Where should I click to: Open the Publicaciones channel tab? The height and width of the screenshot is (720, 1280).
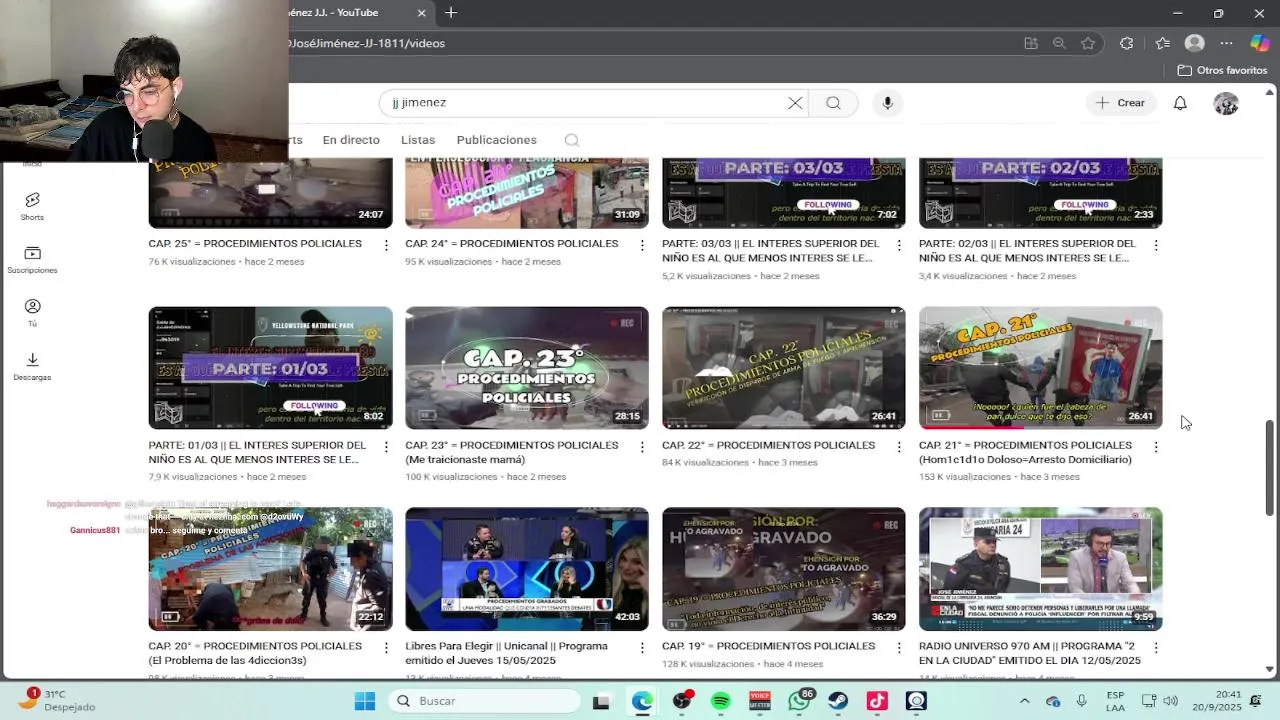click(496, 140)
